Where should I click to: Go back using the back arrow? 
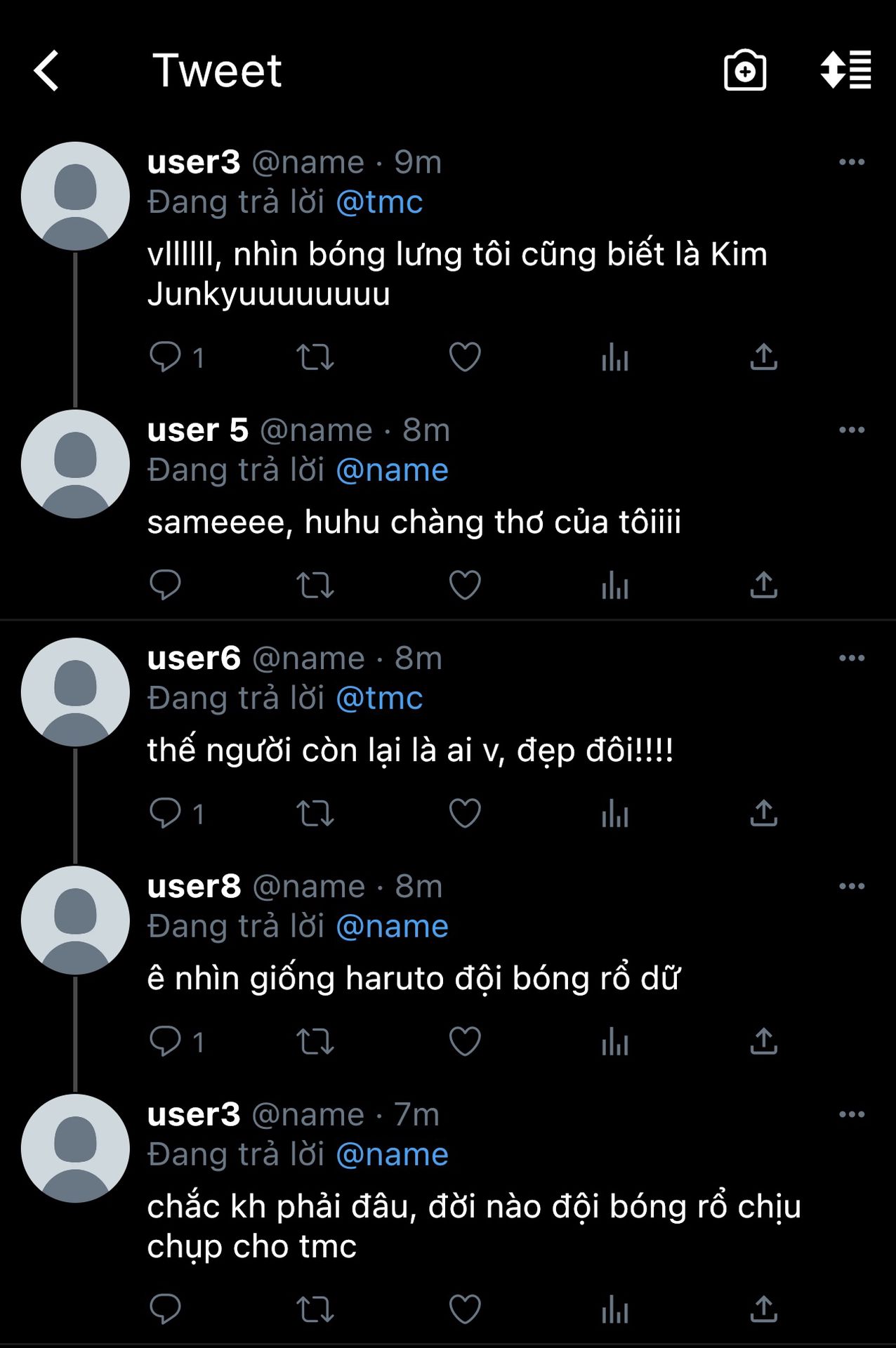tap(46, 70)
